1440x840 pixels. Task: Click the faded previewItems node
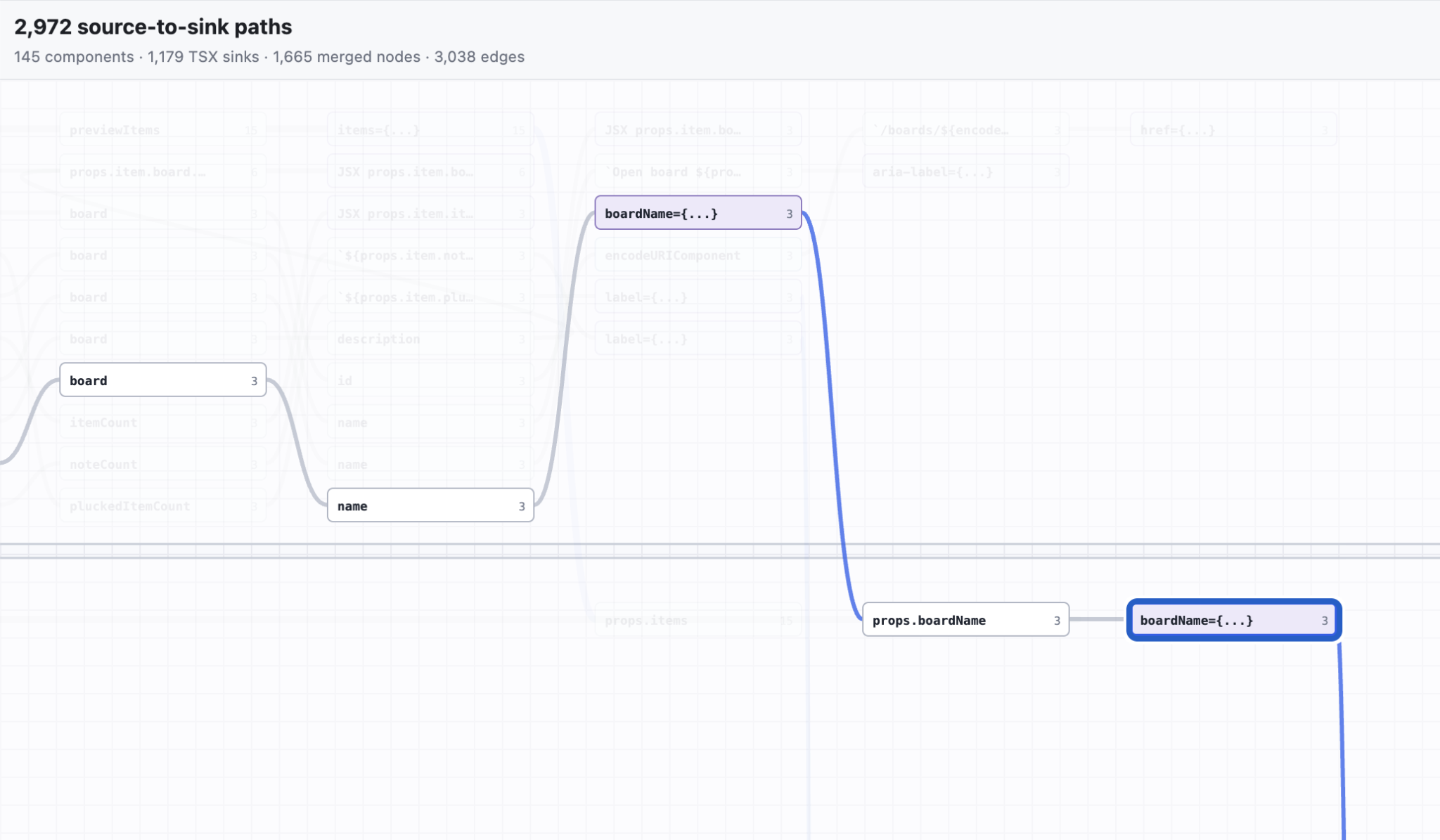pyautogui.click(x=163, y=130)
